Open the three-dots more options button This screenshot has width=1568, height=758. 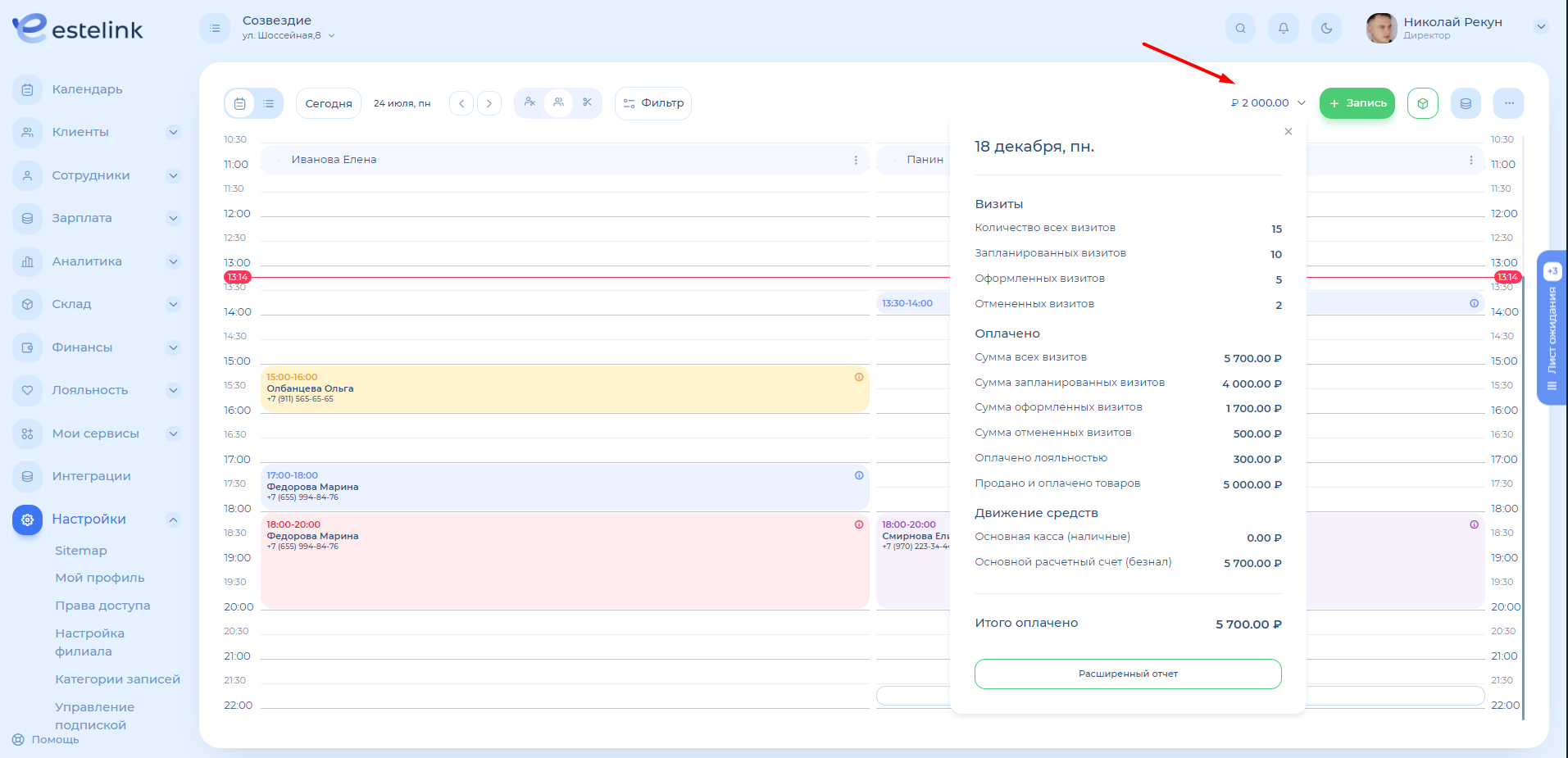[x=1508, y=103]
